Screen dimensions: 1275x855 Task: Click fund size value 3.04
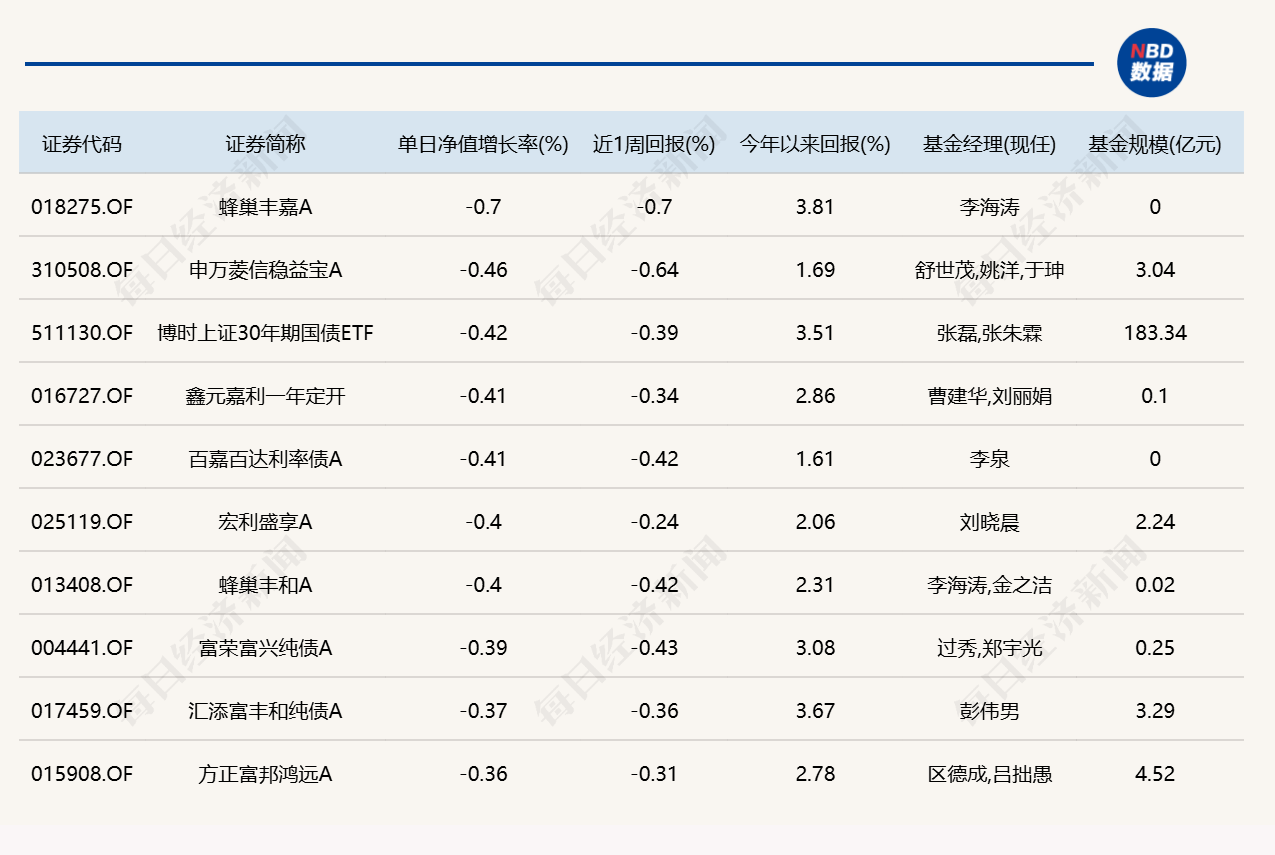(1155, 271)
